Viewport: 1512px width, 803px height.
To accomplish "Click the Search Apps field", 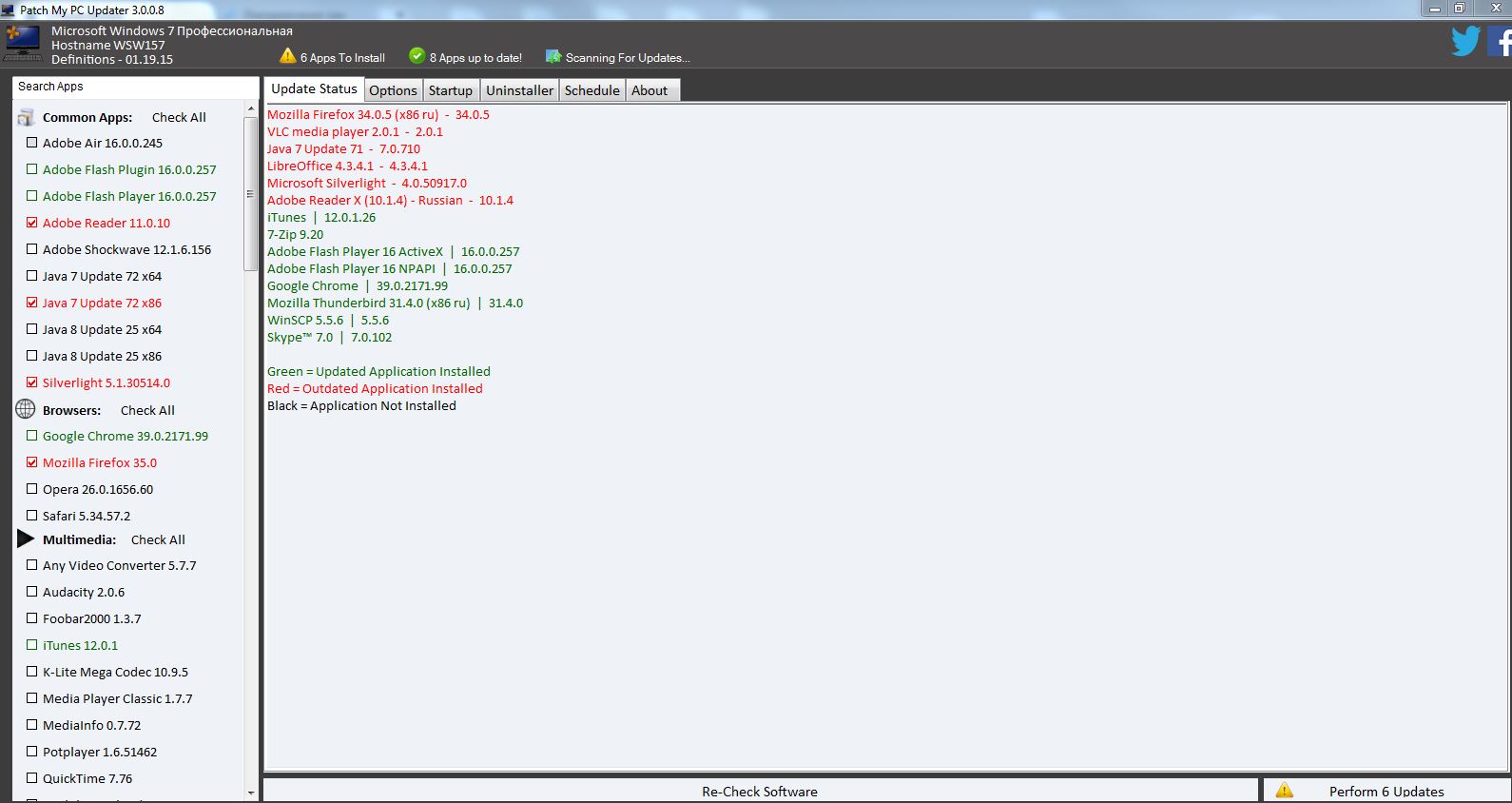I will (135, 87).
